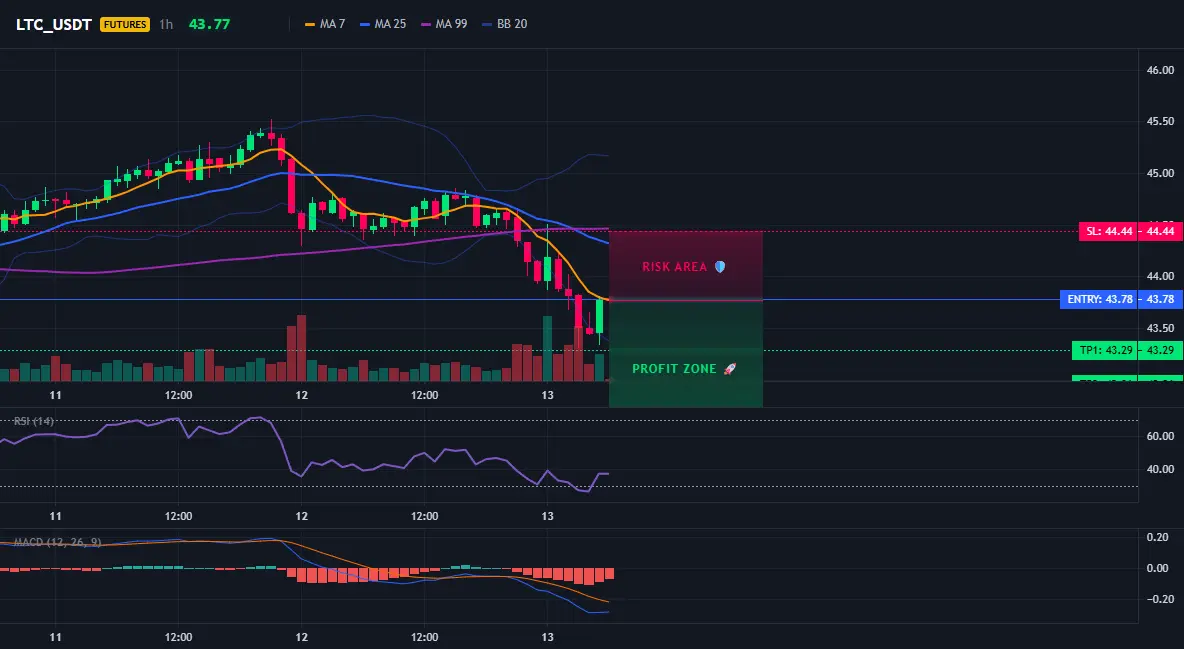1184x649 pixels.
Task: Click the shield icon in RISK AREA
Action: click(720, 267)
